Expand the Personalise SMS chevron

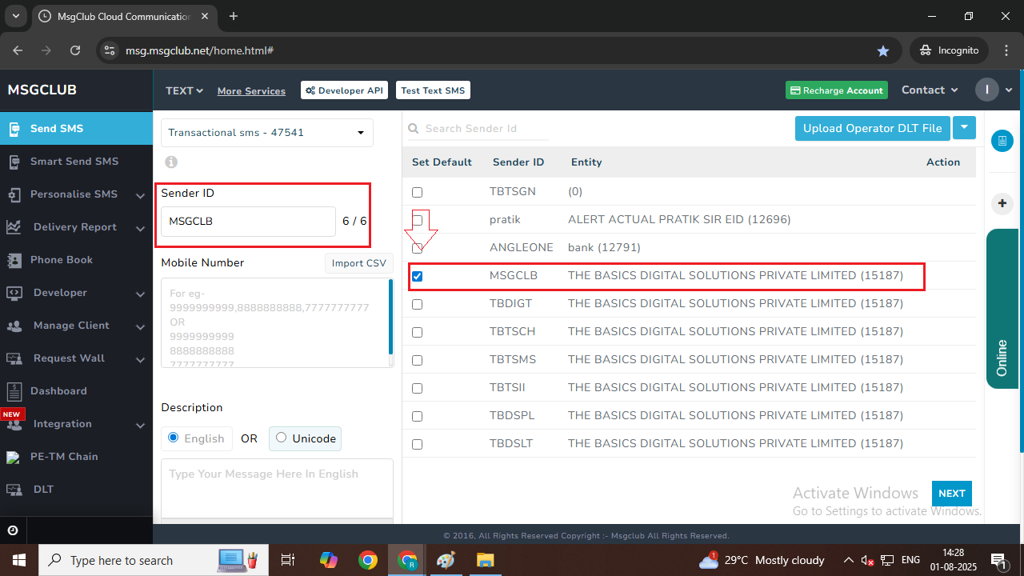click(x=140, y=195)
